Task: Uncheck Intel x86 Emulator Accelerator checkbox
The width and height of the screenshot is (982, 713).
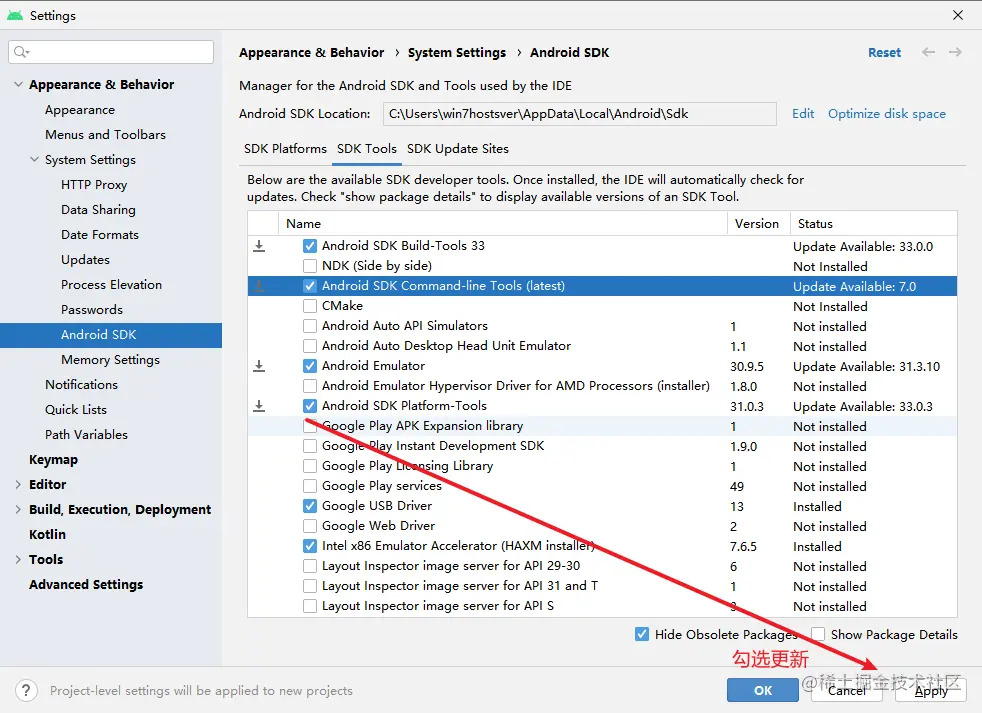Action: pyautogui.click(x=309, y=546)
